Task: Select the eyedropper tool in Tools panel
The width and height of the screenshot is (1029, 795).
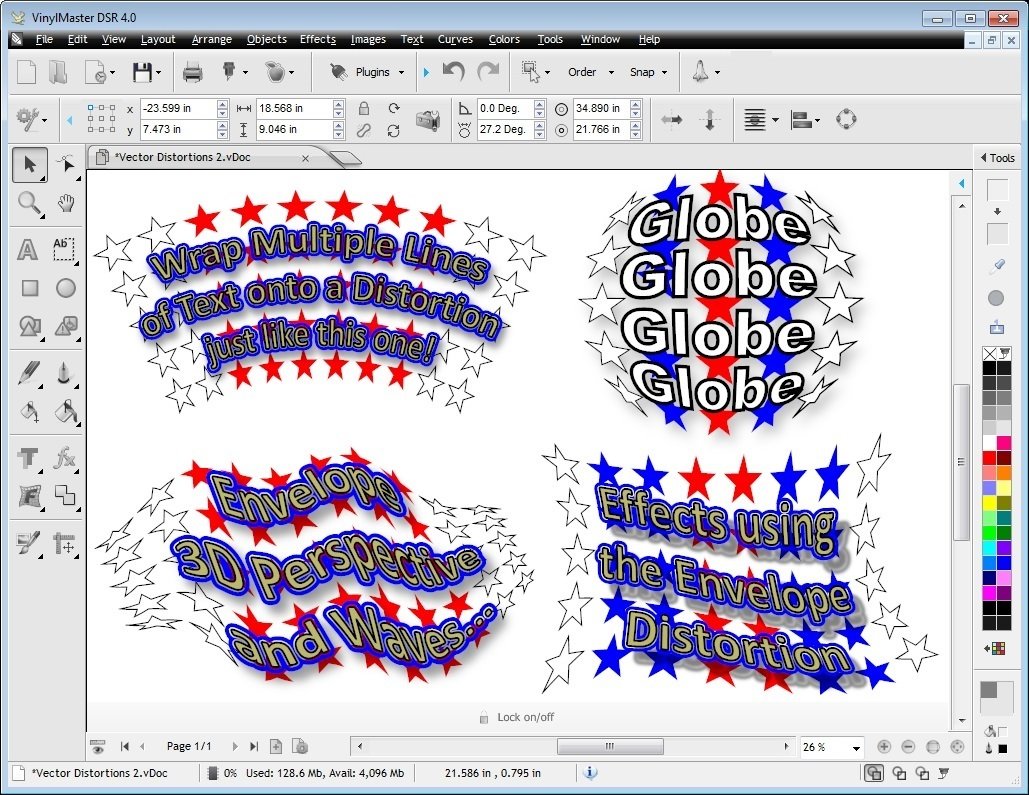Action: pos(996,266)
